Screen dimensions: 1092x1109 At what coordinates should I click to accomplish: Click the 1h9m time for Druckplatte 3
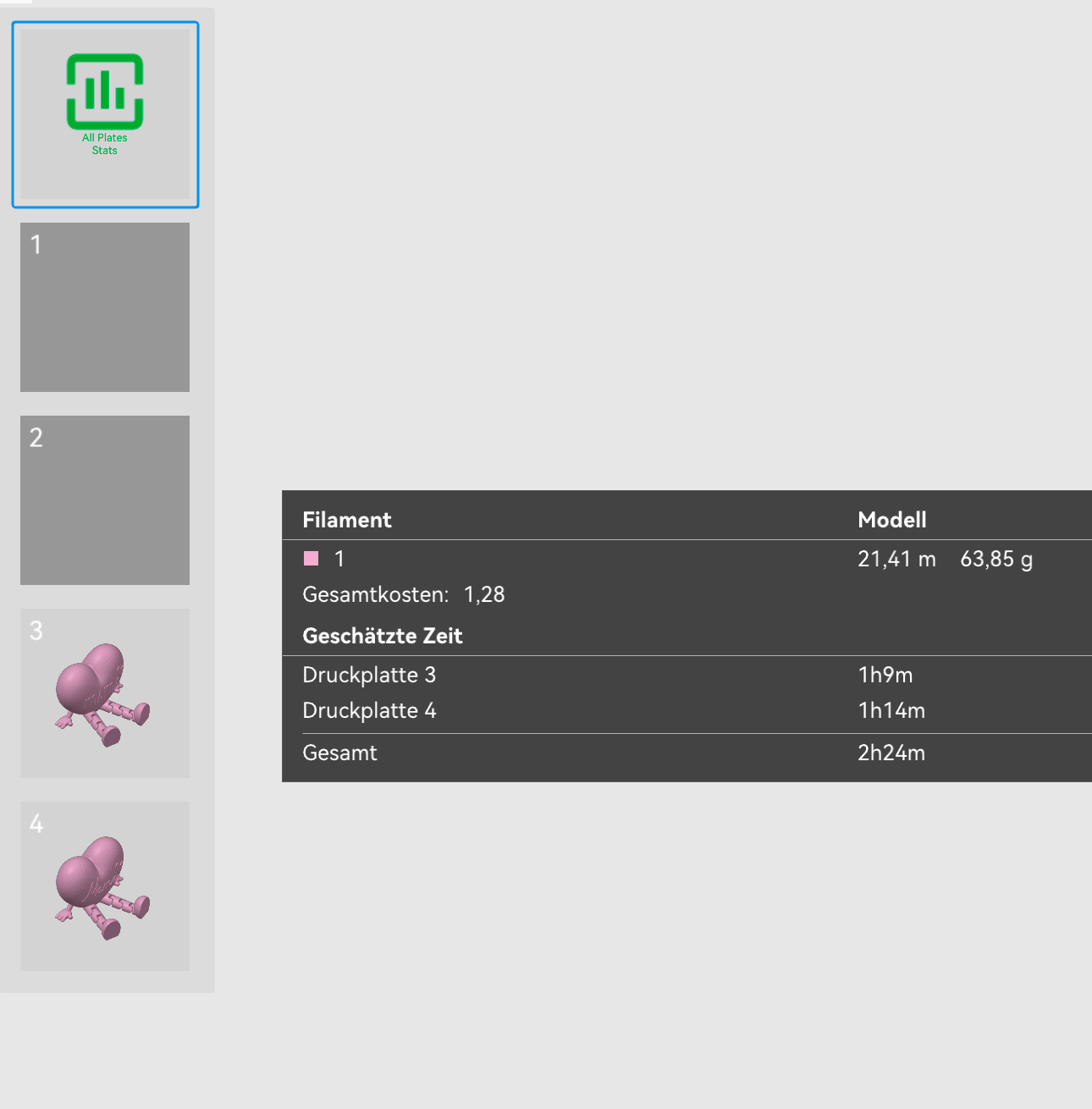pyautogui.click(x=885, y=675)
